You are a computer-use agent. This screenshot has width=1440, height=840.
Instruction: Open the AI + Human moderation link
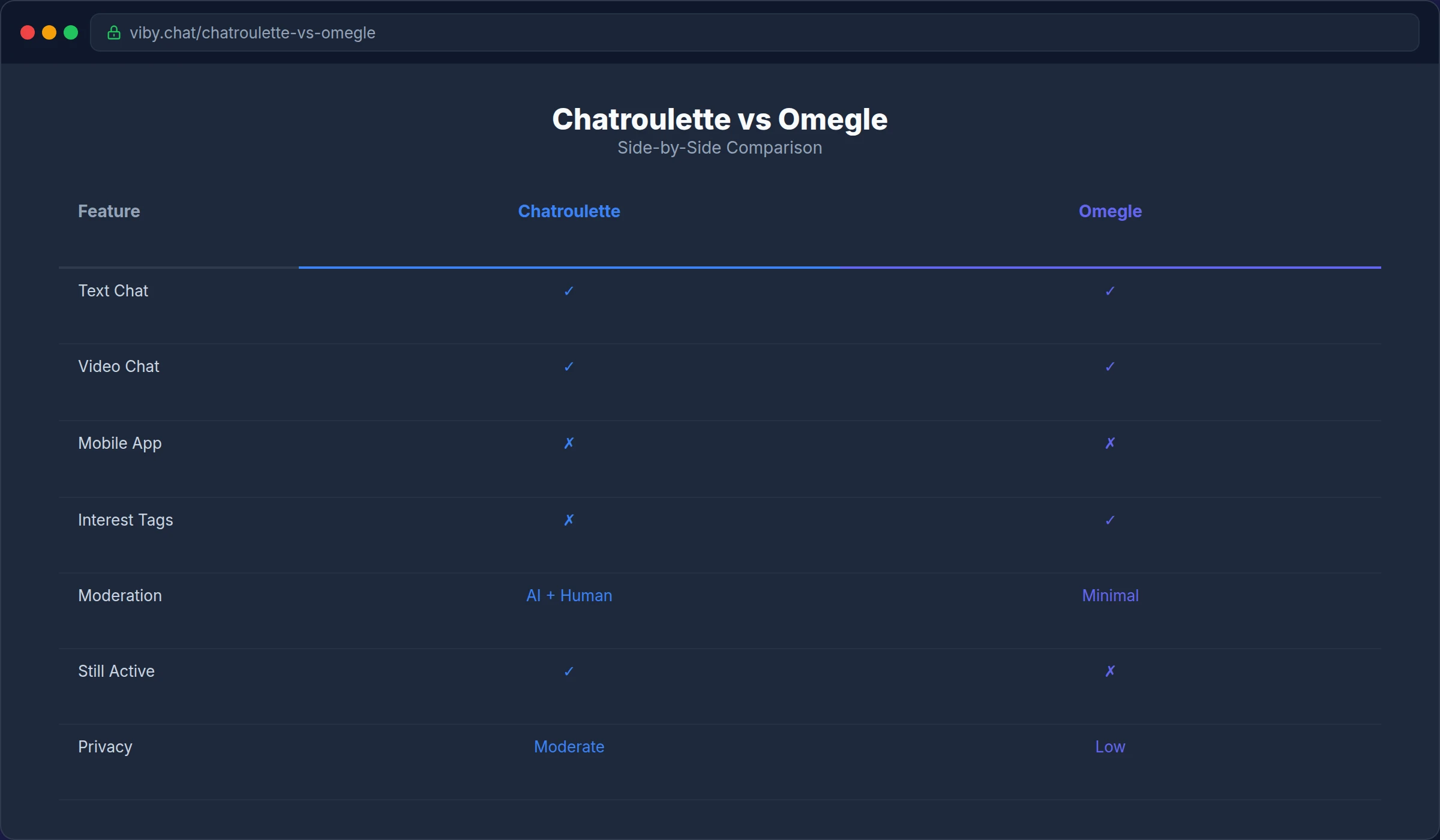[x=569, y=595]
